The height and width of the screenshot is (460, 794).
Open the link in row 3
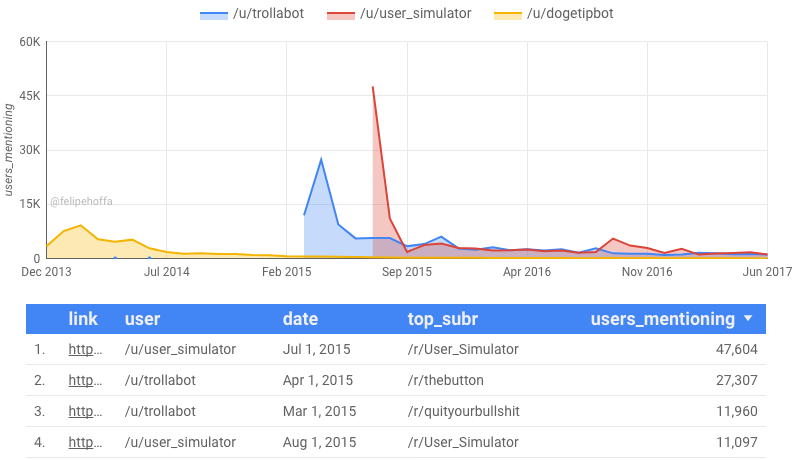click(x=85, y=411)
